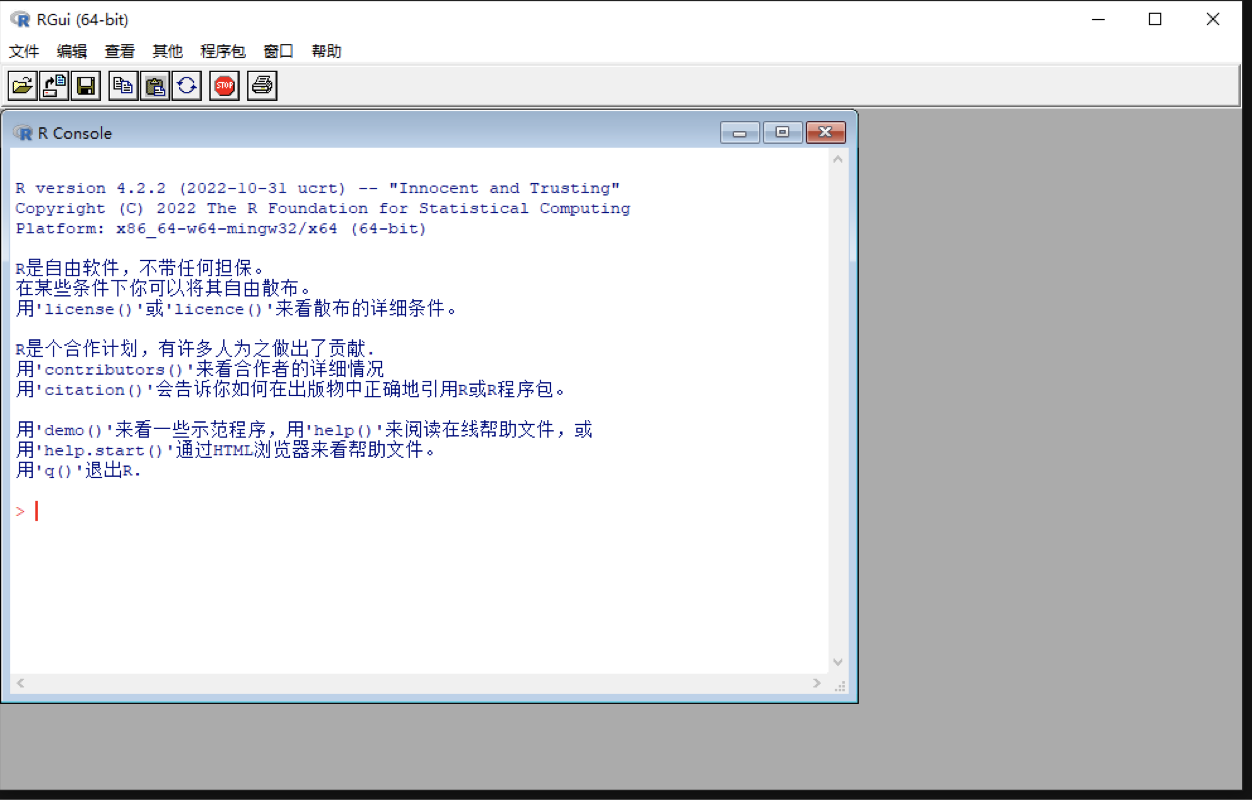Open the 编辑 menu
The height and width of the screenshot is (800, 1252).
coord(72,51)
